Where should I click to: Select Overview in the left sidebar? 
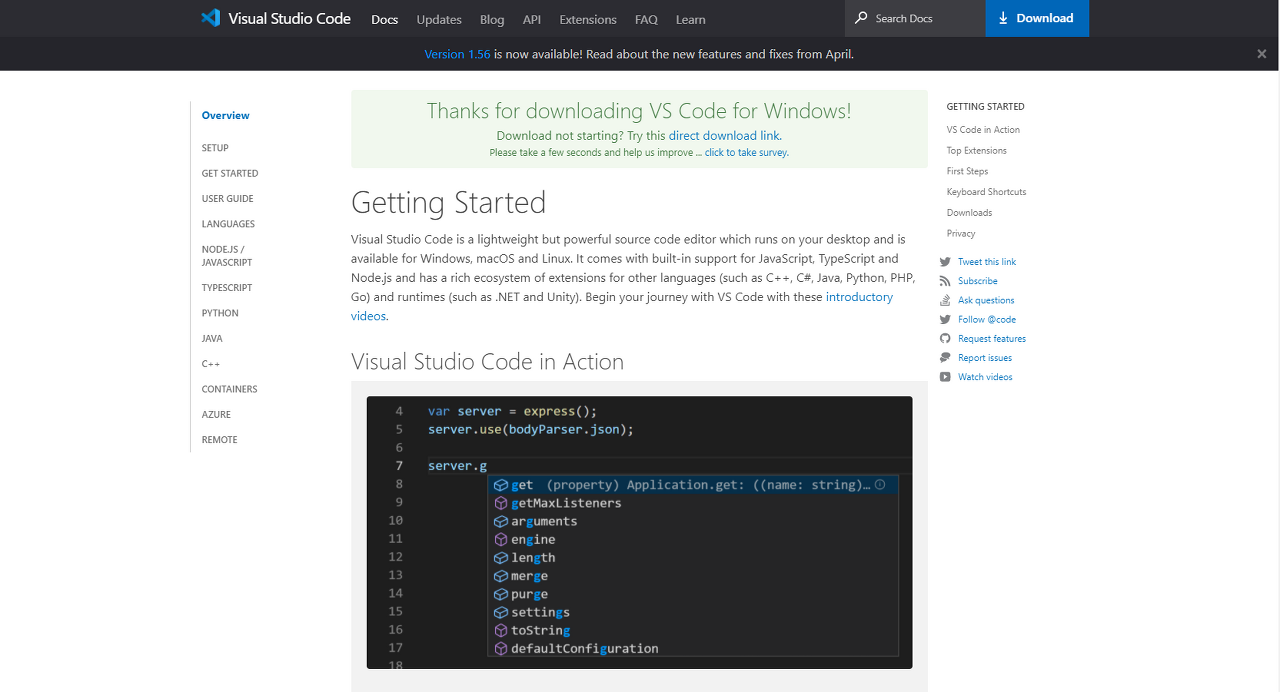tap(226, 116)
